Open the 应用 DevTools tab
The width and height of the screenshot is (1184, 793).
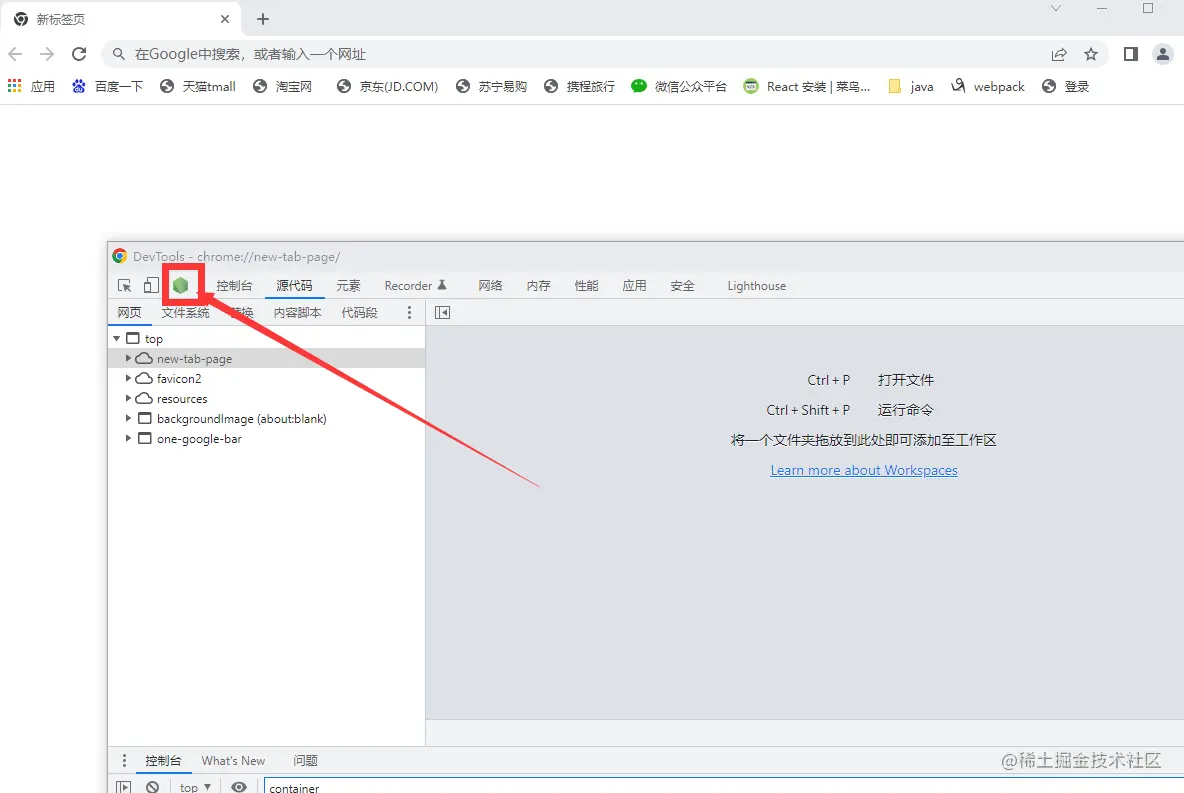coord(634,285)
